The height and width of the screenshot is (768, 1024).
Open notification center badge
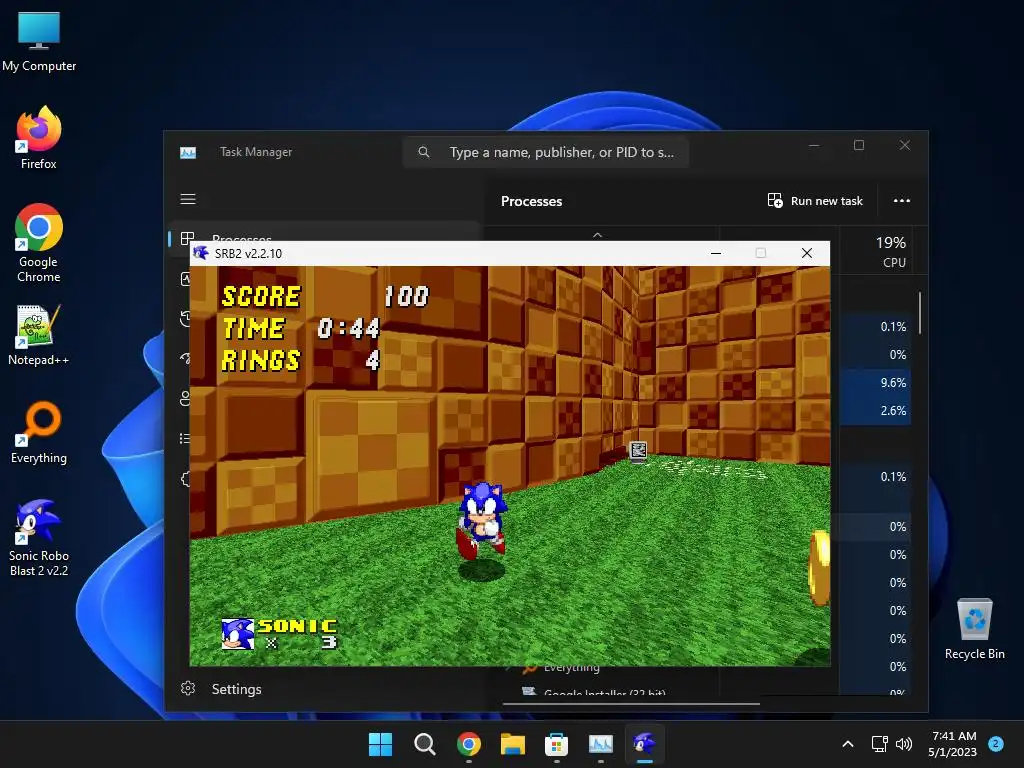pyautogui.click(x=996, y=744)
